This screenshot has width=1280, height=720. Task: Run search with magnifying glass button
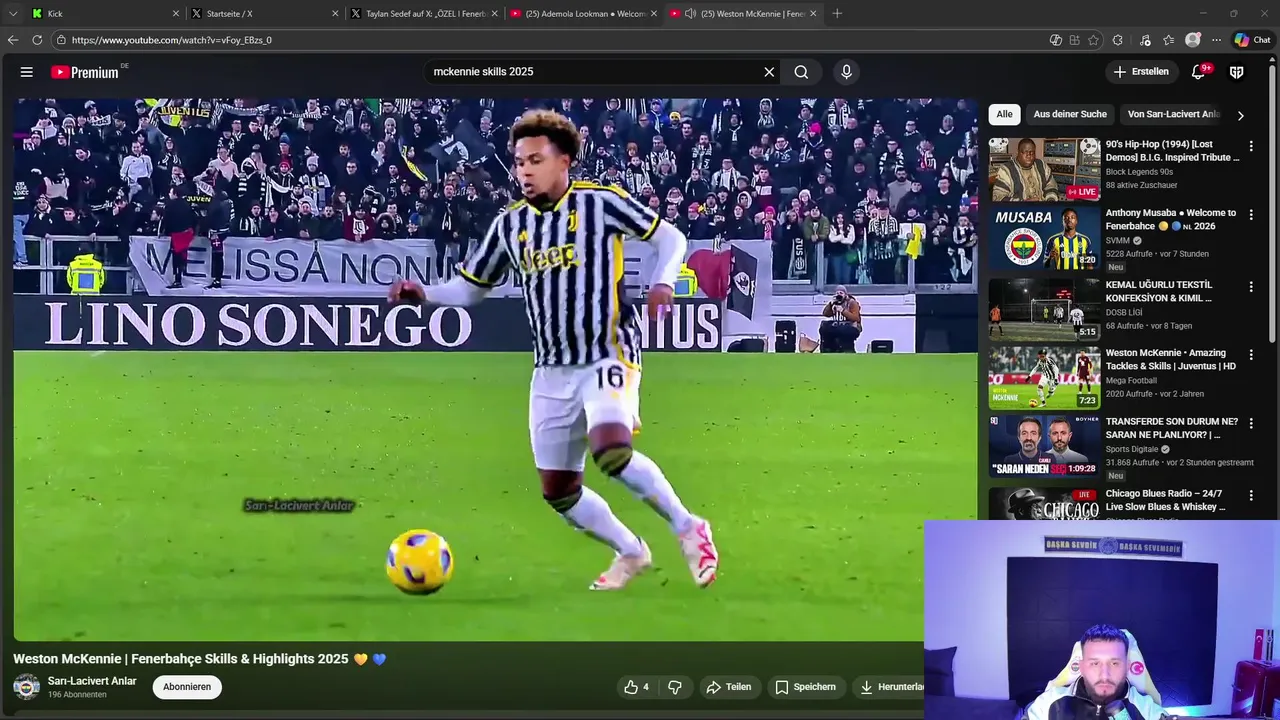(x=801, y=72)
